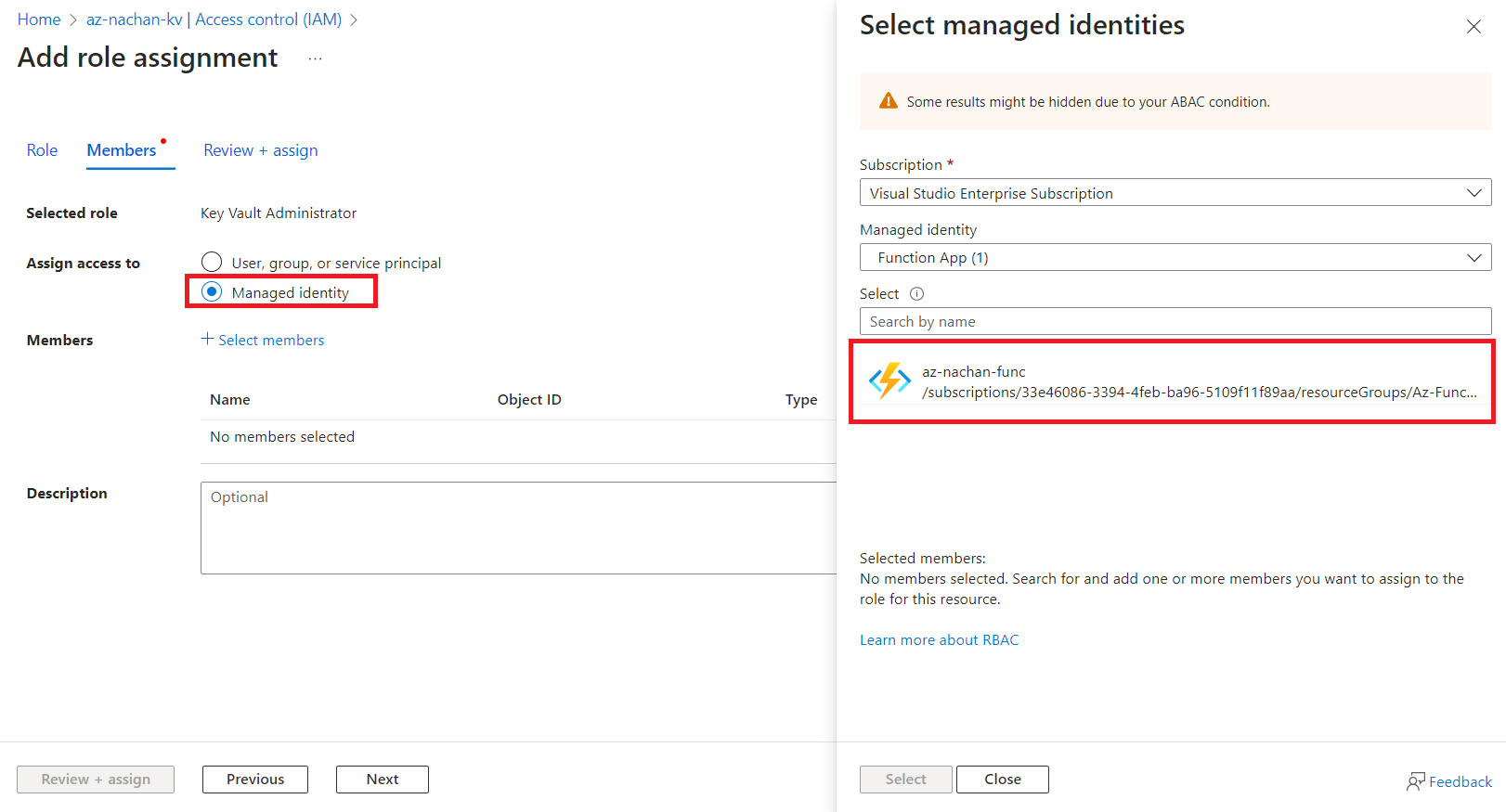Screen dimensions: 1506x812
Task: Click the Search by name field
Action: pos(1175,322)
